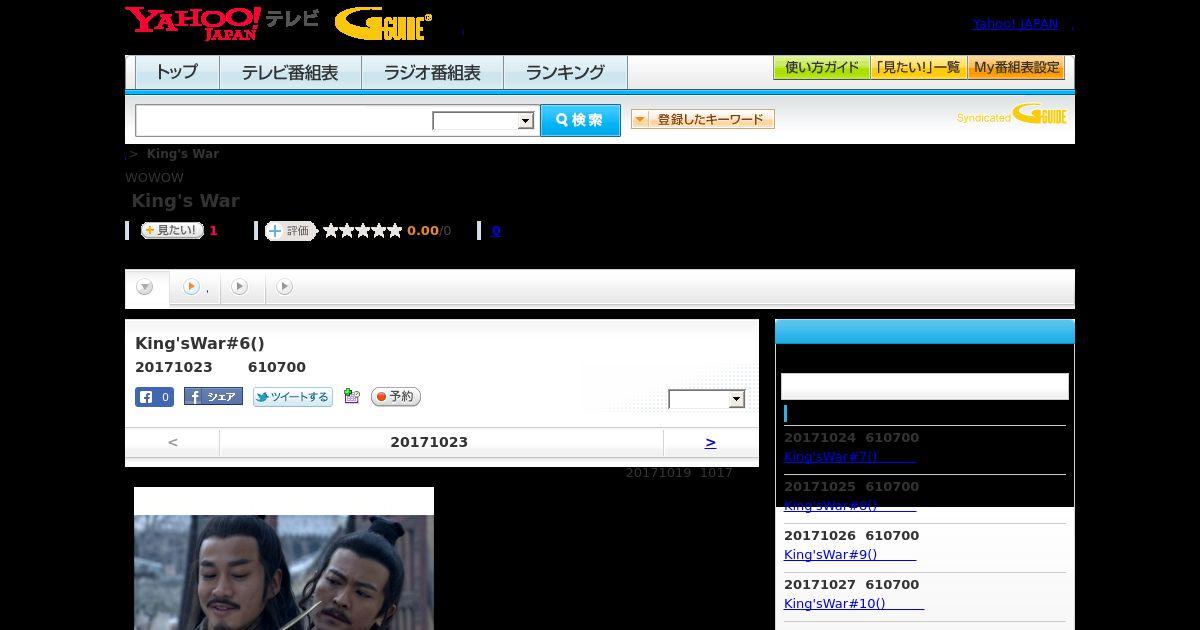Open King'sWar#9() episode link
Screen dimensions: 1200x630
pos(850,555)
